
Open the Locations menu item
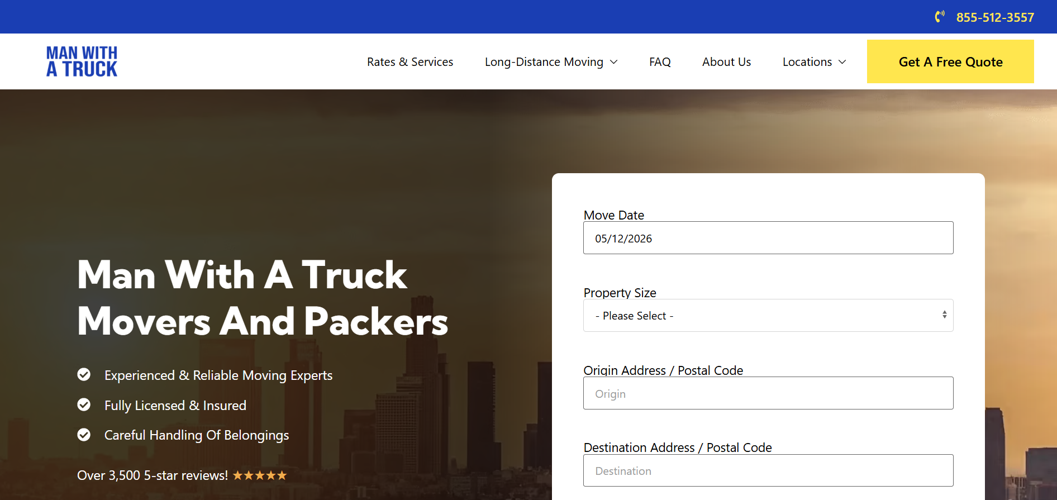807,62
